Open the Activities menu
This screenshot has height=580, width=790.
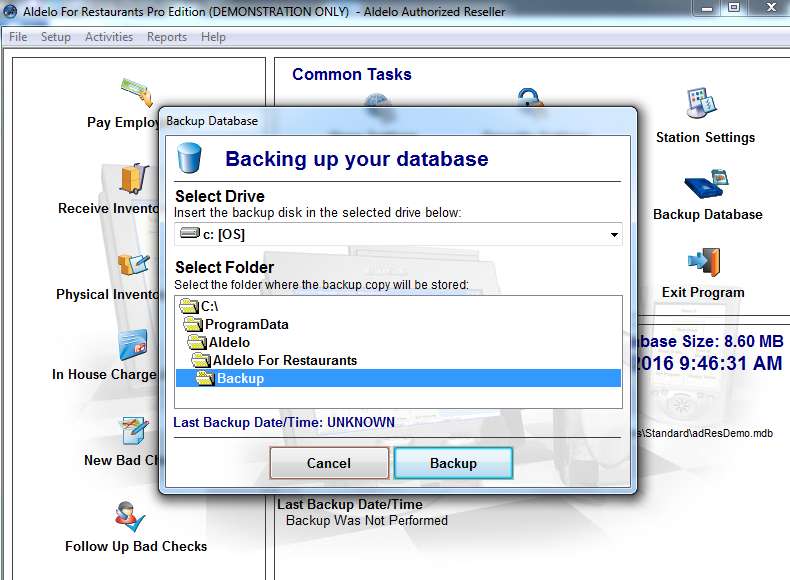point(109,37)
